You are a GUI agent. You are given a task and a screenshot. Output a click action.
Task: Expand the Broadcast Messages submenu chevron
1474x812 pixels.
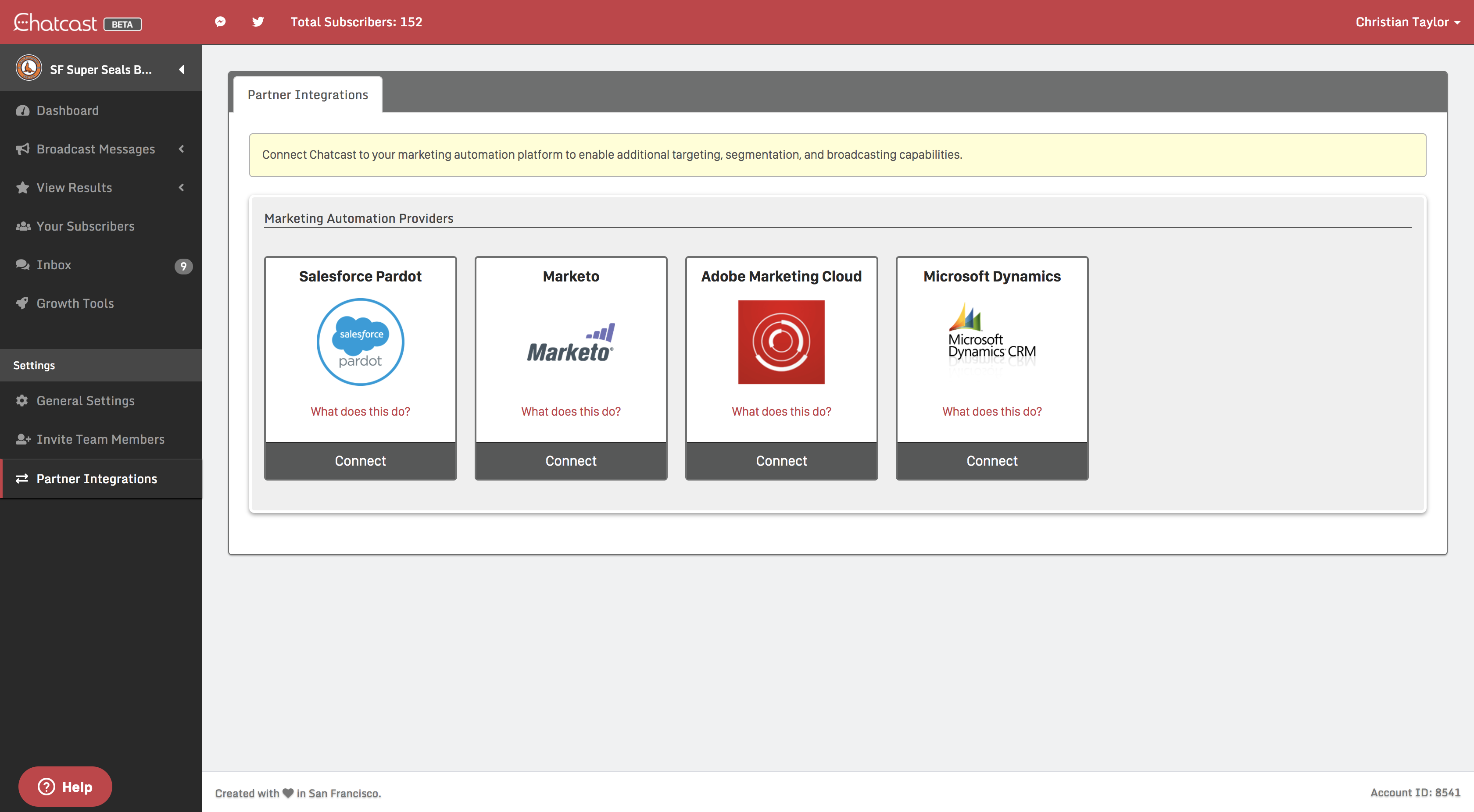pos(181,149)
